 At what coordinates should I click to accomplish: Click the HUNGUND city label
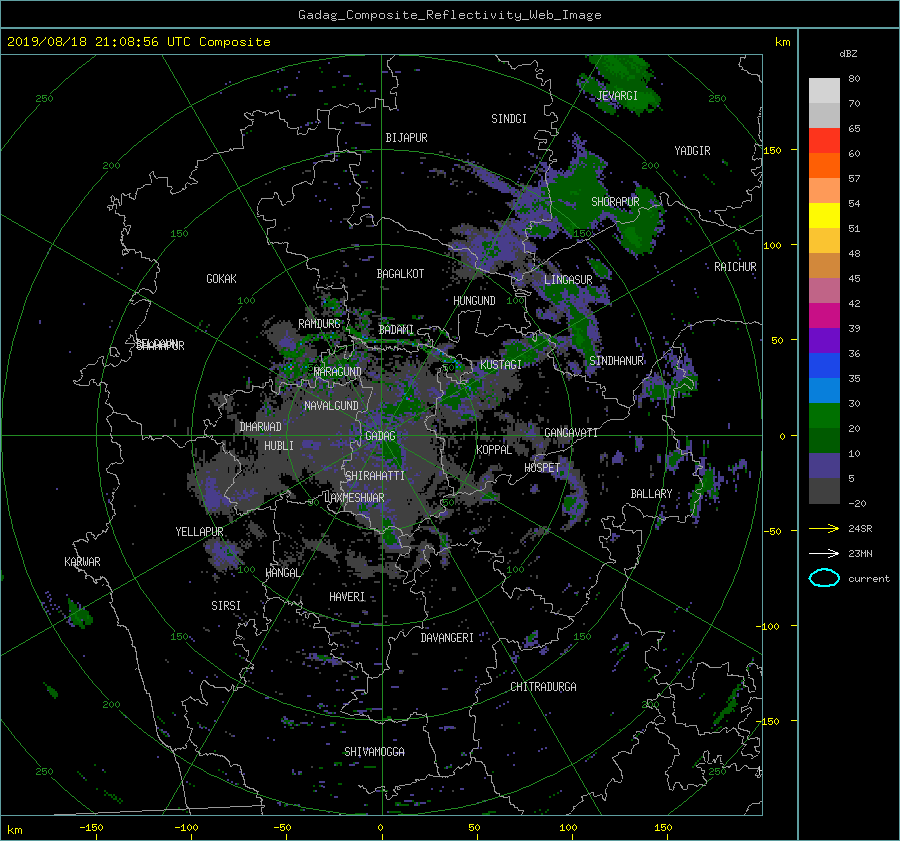[x=474, y=301]
